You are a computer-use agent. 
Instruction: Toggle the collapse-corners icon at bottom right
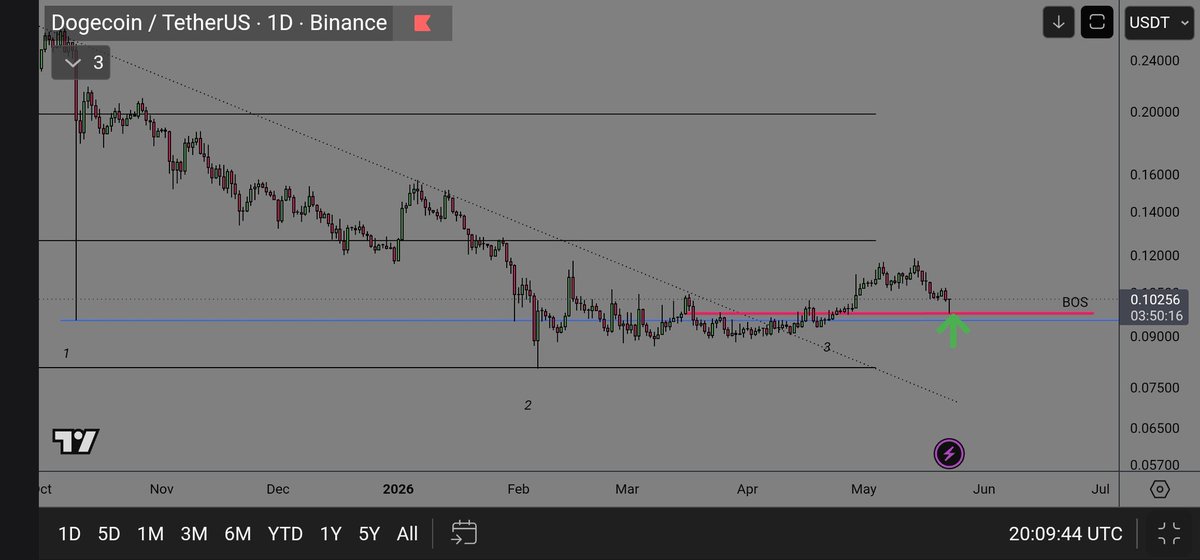click(1167, 534)
